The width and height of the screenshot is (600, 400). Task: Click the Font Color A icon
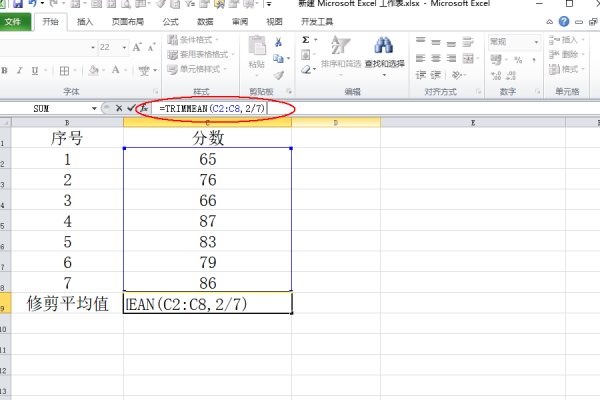click(x=115, y=70)
